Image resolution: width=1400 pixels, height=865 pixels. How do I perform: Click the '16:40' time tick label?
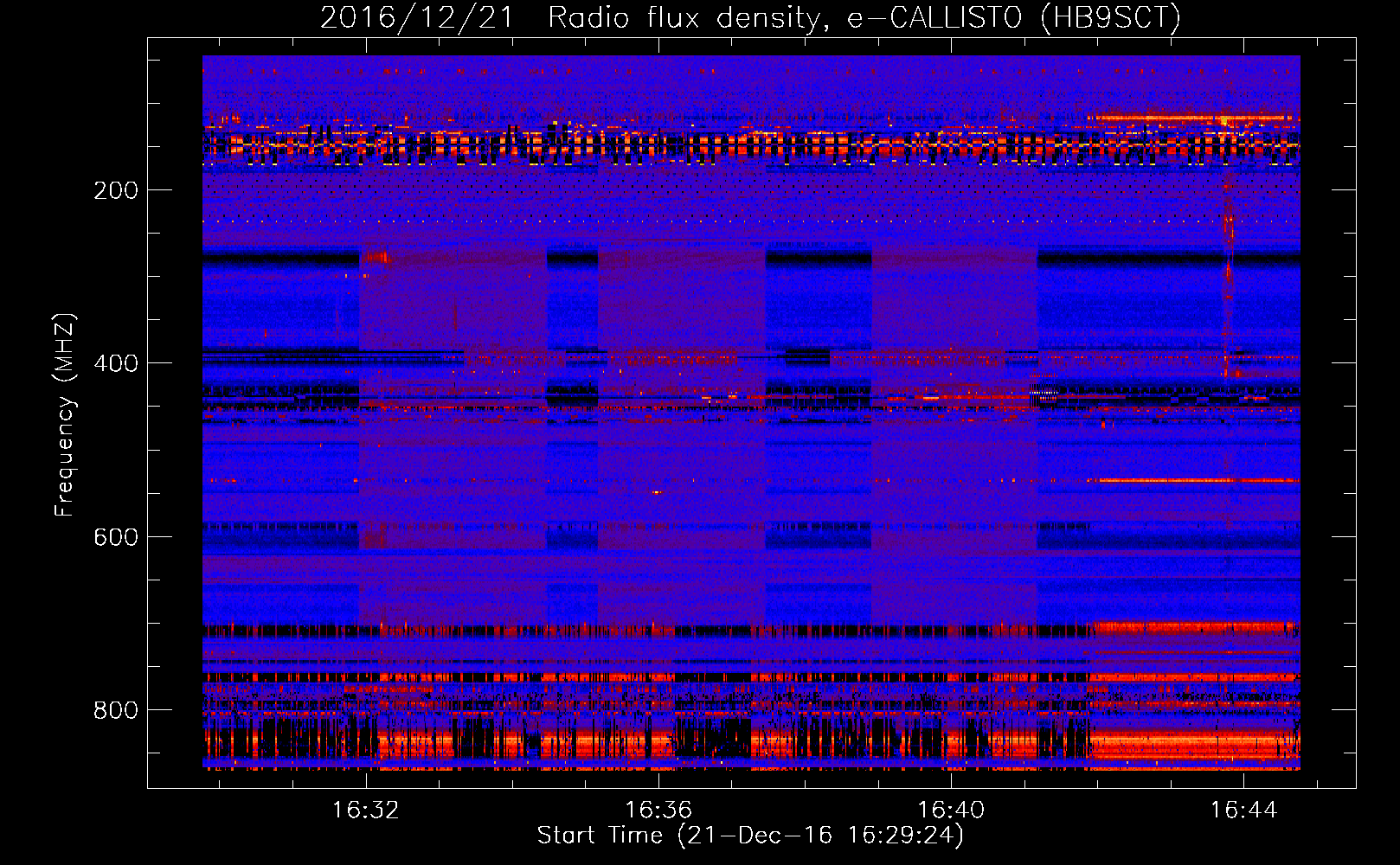click(x=951, y=811)
